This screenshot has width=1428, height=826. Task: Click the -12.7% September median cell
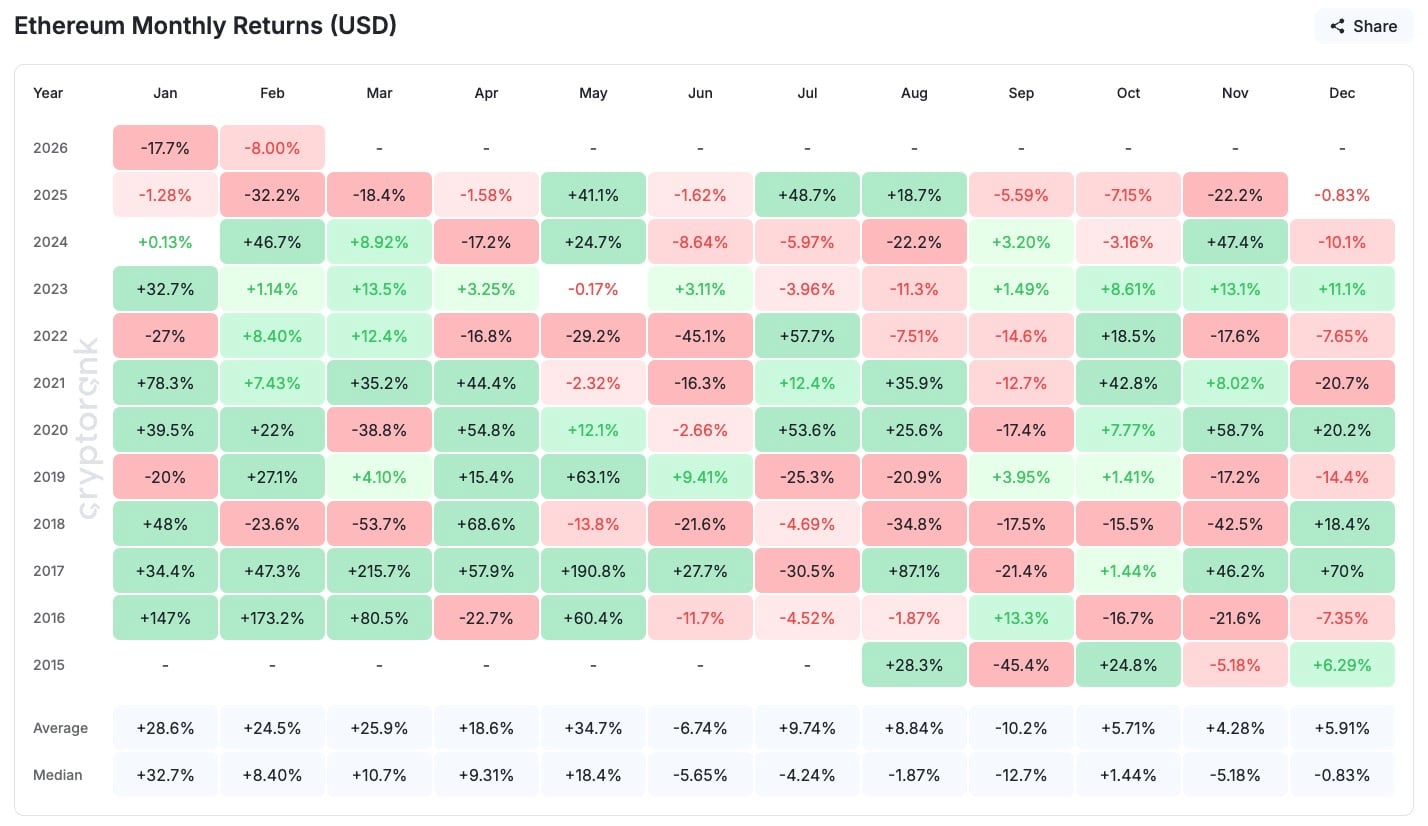coord(1021,775)
